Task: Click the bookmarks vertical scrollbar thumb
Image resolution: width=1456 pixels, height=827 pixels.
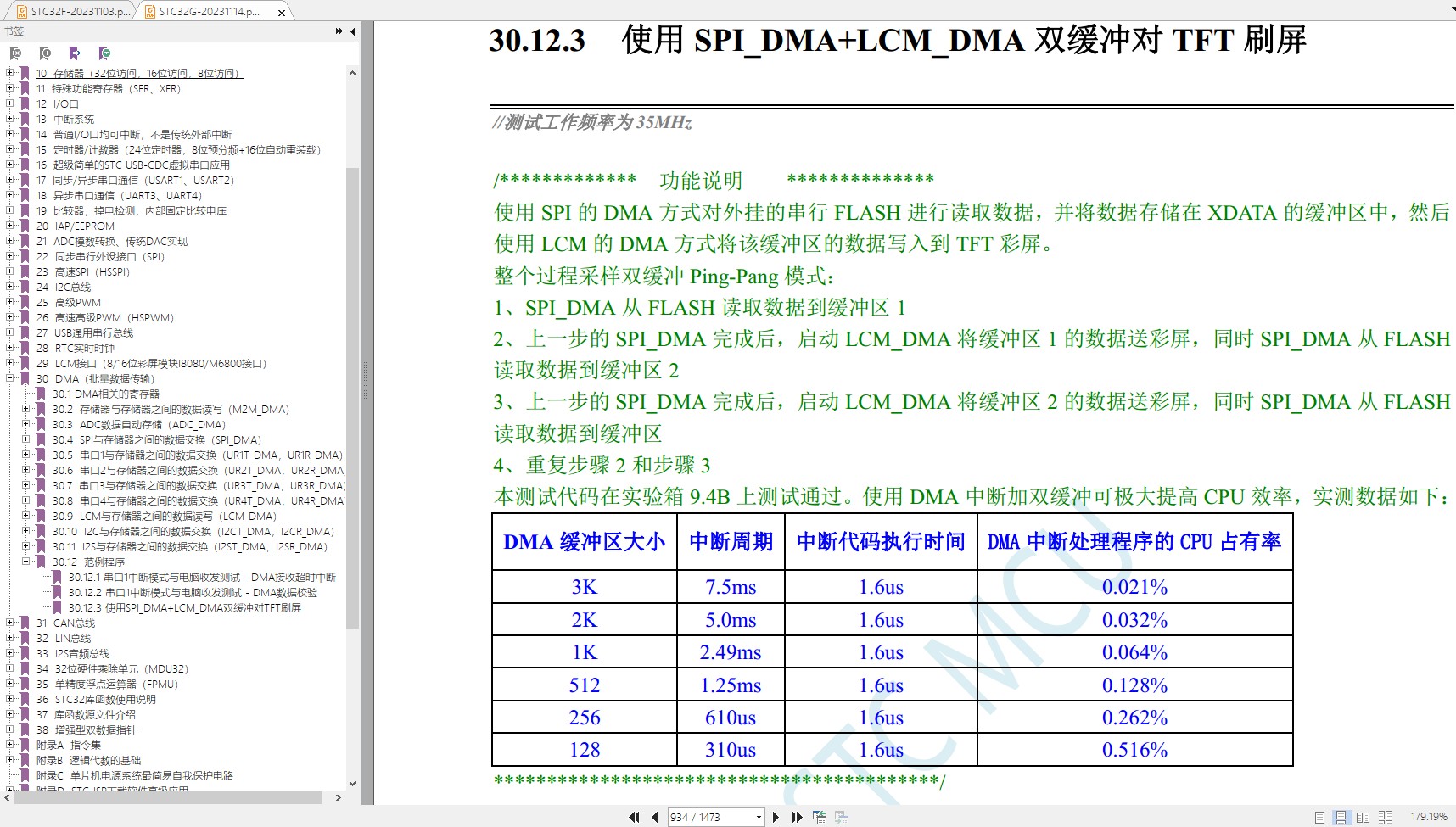Action: click(x=352, y=398)
